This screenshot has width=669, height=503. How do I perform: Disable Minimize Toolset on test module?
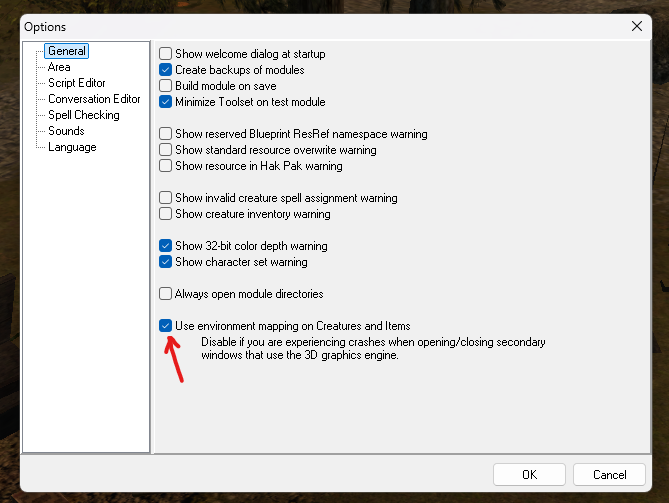[x=166, y=102]
